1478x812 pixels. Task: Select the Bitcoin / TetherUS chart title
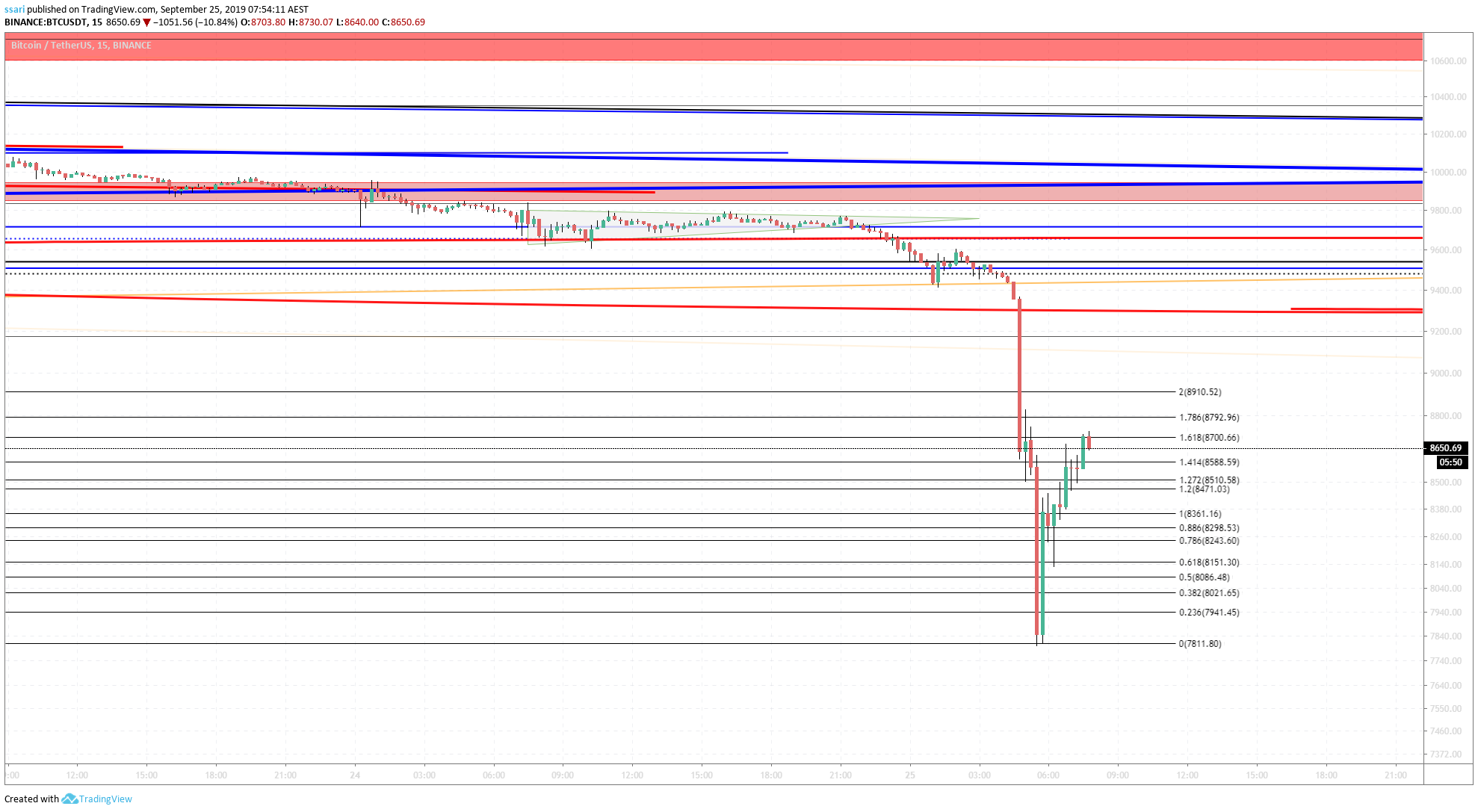81,46
